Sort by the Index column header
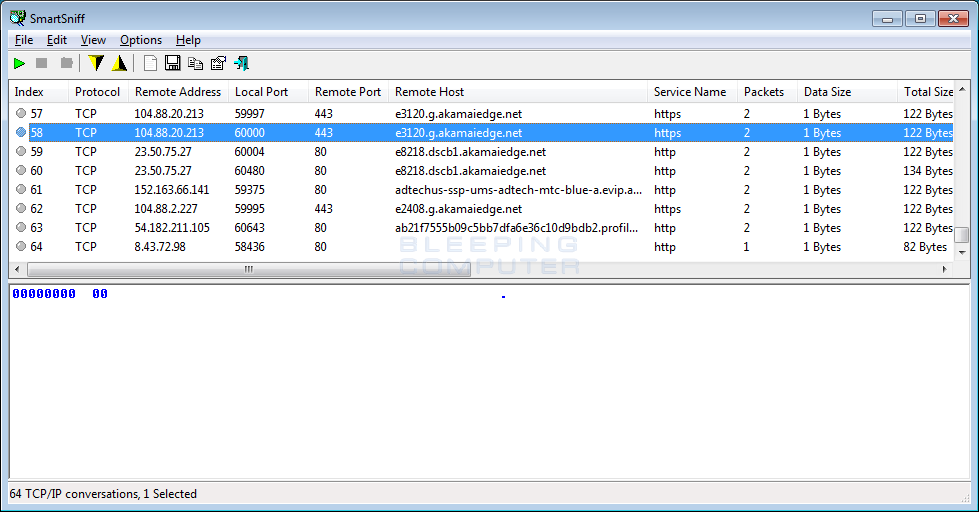Image resolution: width=979 pixels, height=512 pixels. [39, 92]
